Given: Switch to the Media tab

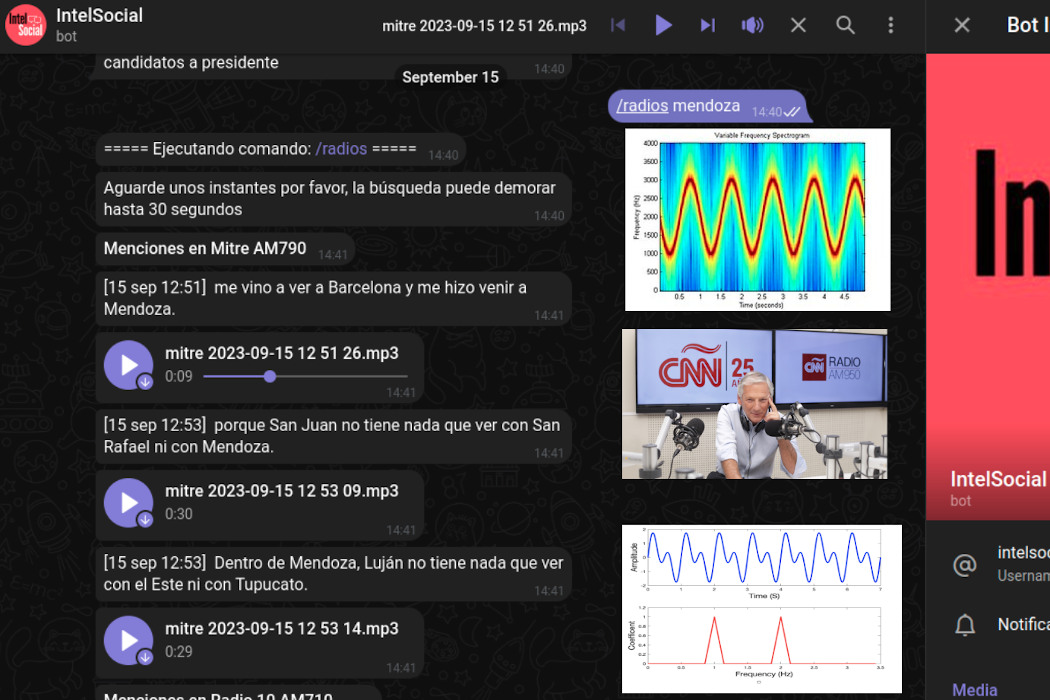Looking at the screenshot, I should 974,689.
